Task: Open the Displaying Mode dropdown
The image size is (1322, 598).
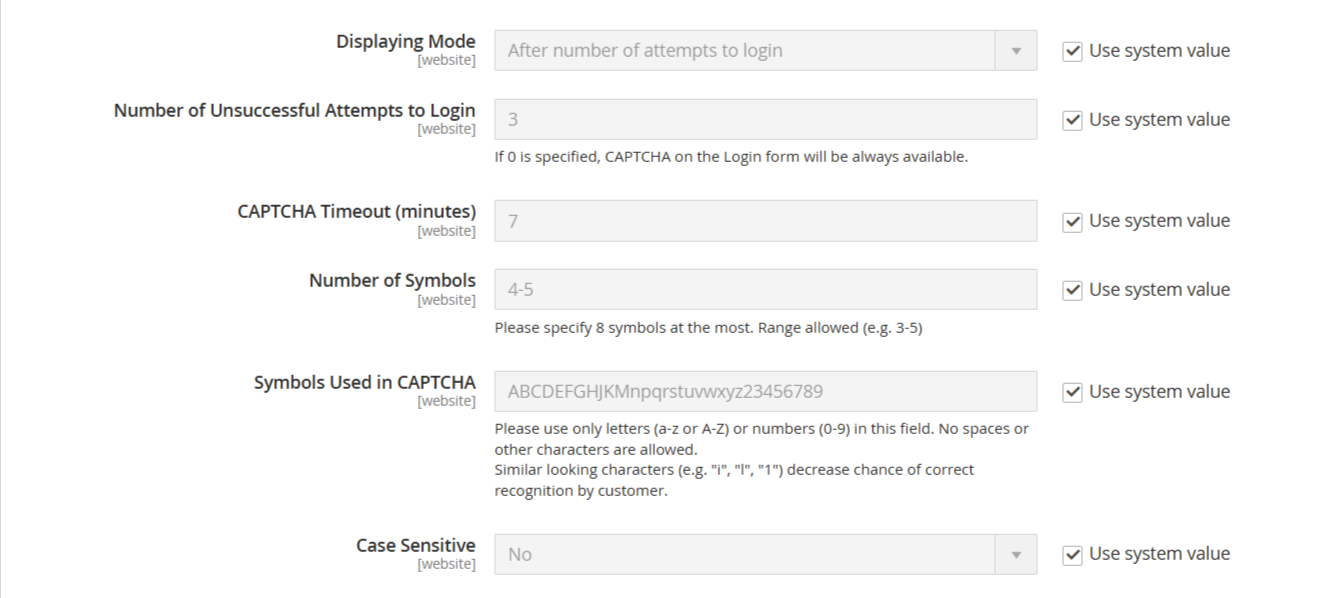Action: [765, 51]
